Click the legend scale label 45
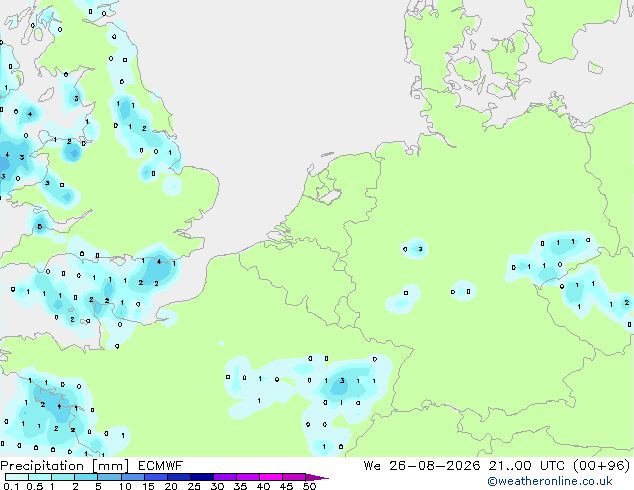 [286, 486]
